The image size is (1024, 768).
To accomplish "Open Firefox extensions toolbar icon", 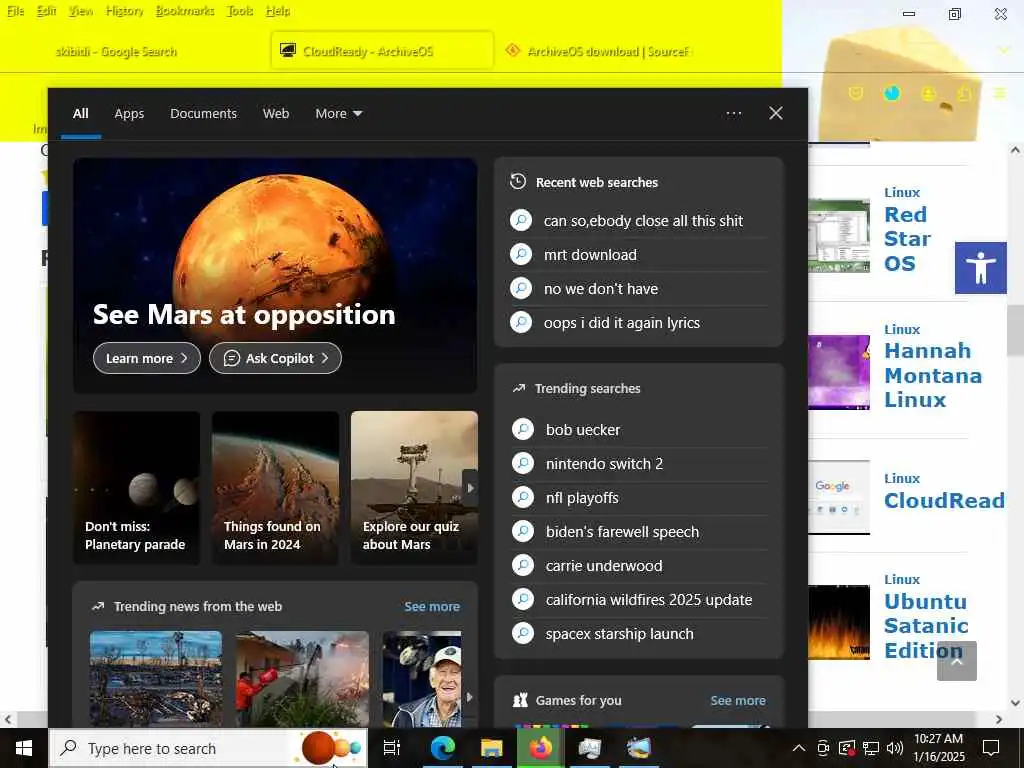I will point(964,93).
